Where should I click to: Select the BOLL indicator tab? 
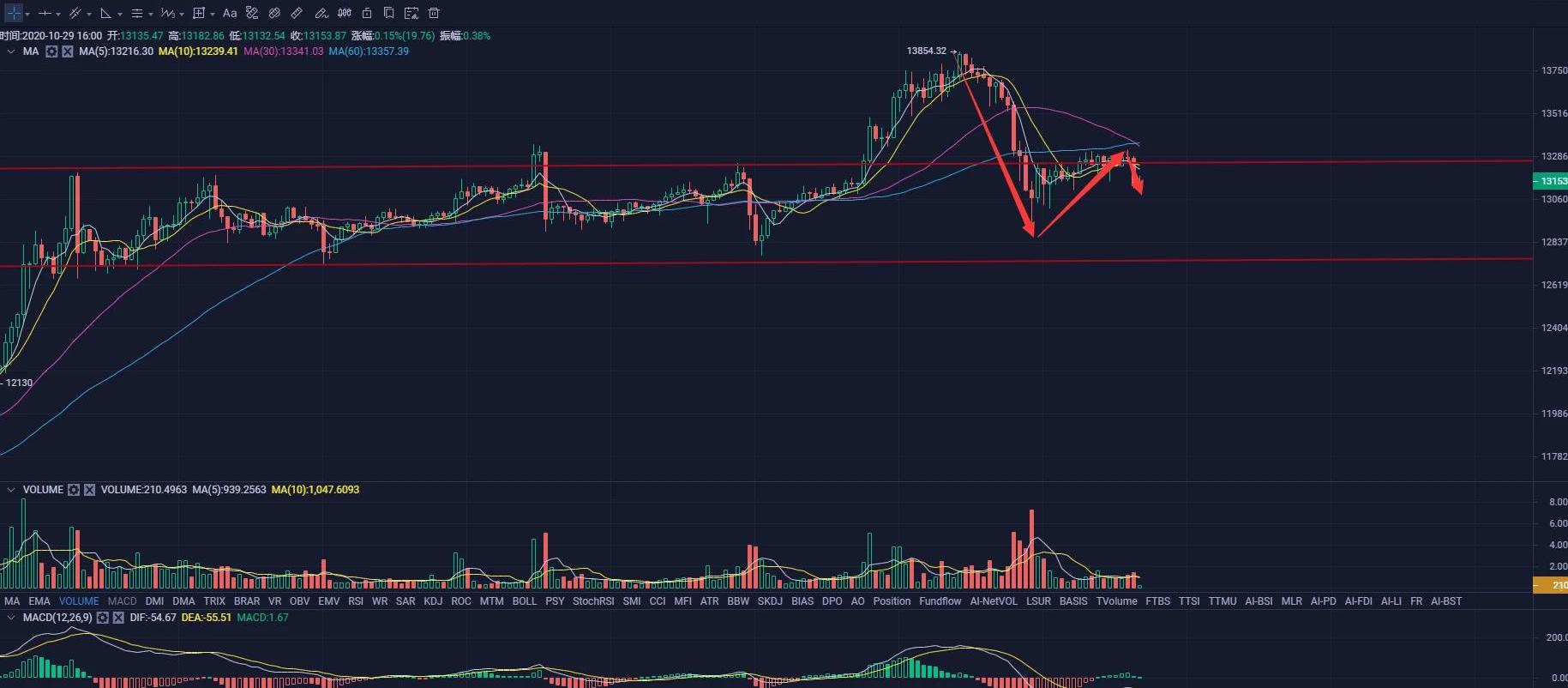pyautogui.click(x=525, y=601)
